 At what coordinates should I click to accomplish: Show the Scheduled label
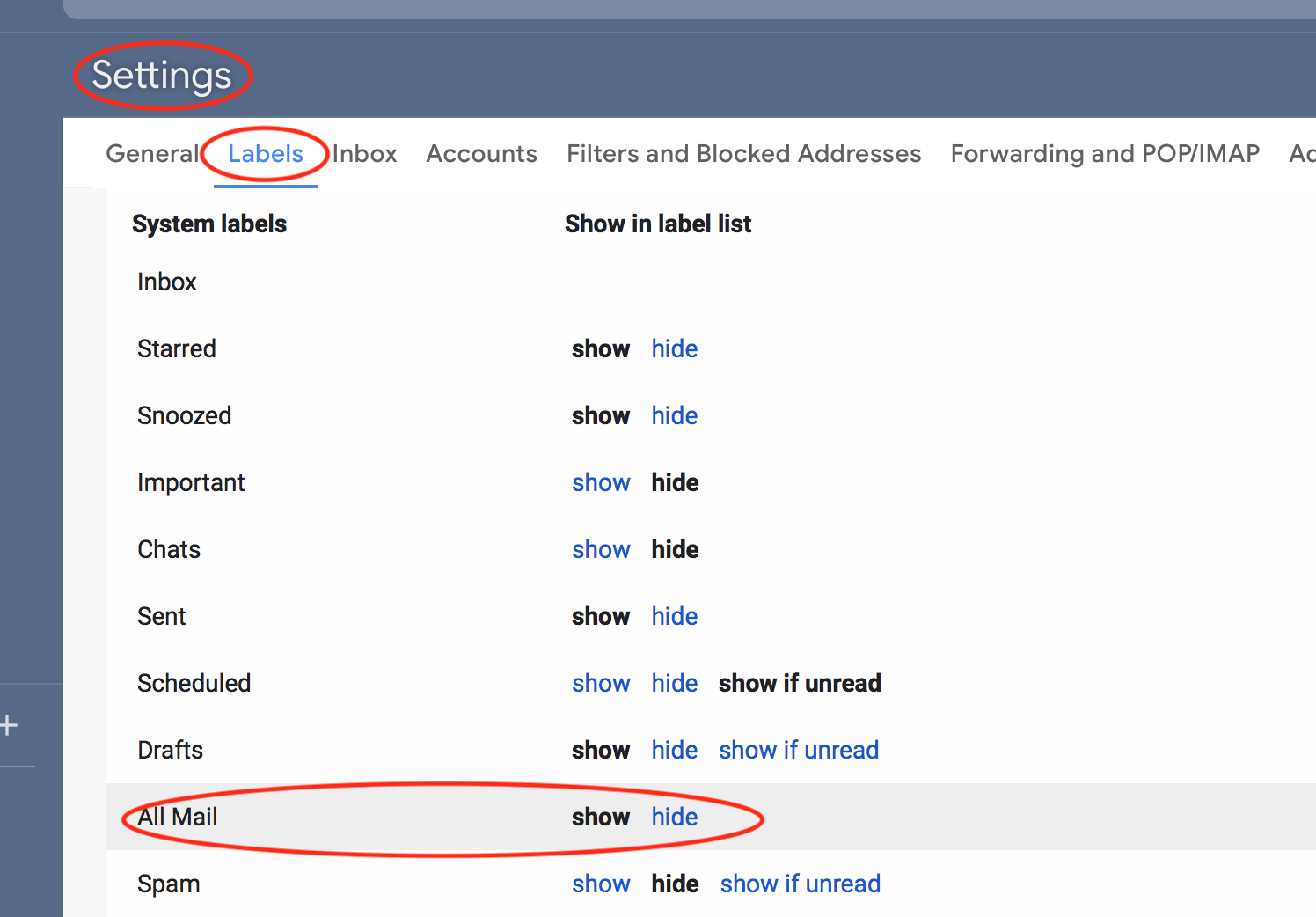(x=601, y=683)
